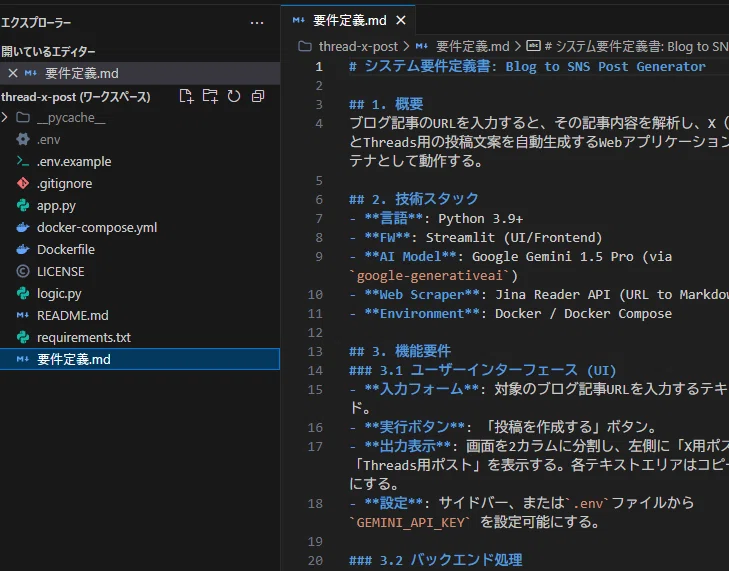Click the 'Streamlit (UI/Frontend)' text
The image size is (729, 571).
(x=514, y=238)
